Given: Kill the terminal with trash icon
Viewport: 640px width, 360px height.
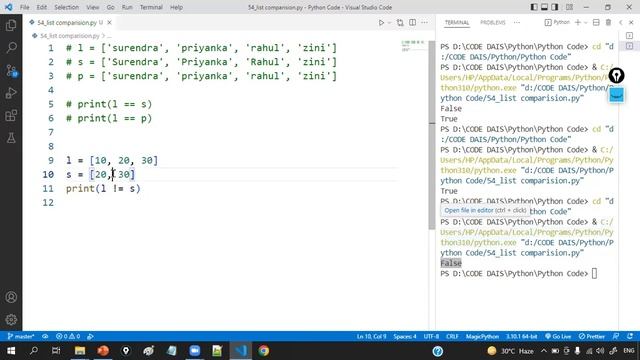Looking at the screenshot, I should [608, 22].
